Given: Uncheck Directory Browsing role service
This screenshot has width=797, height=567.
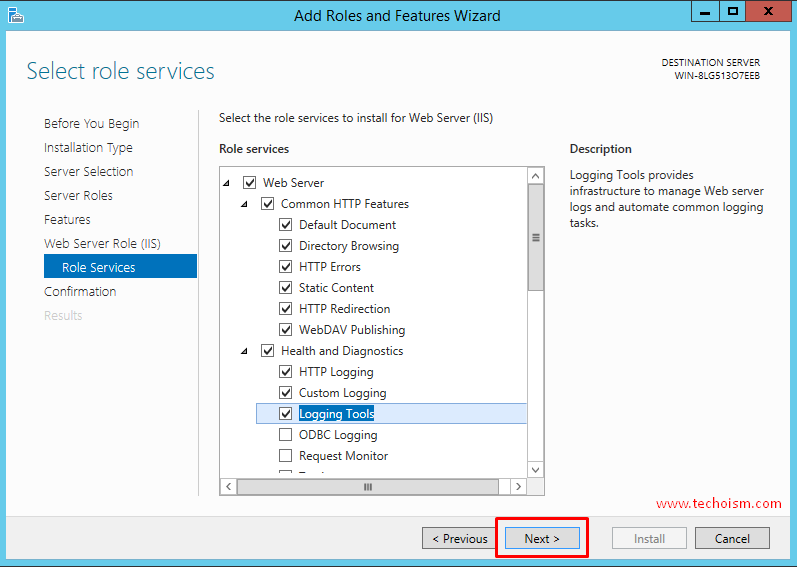Looking at the screenshot, I should click(x=286, y=246).
